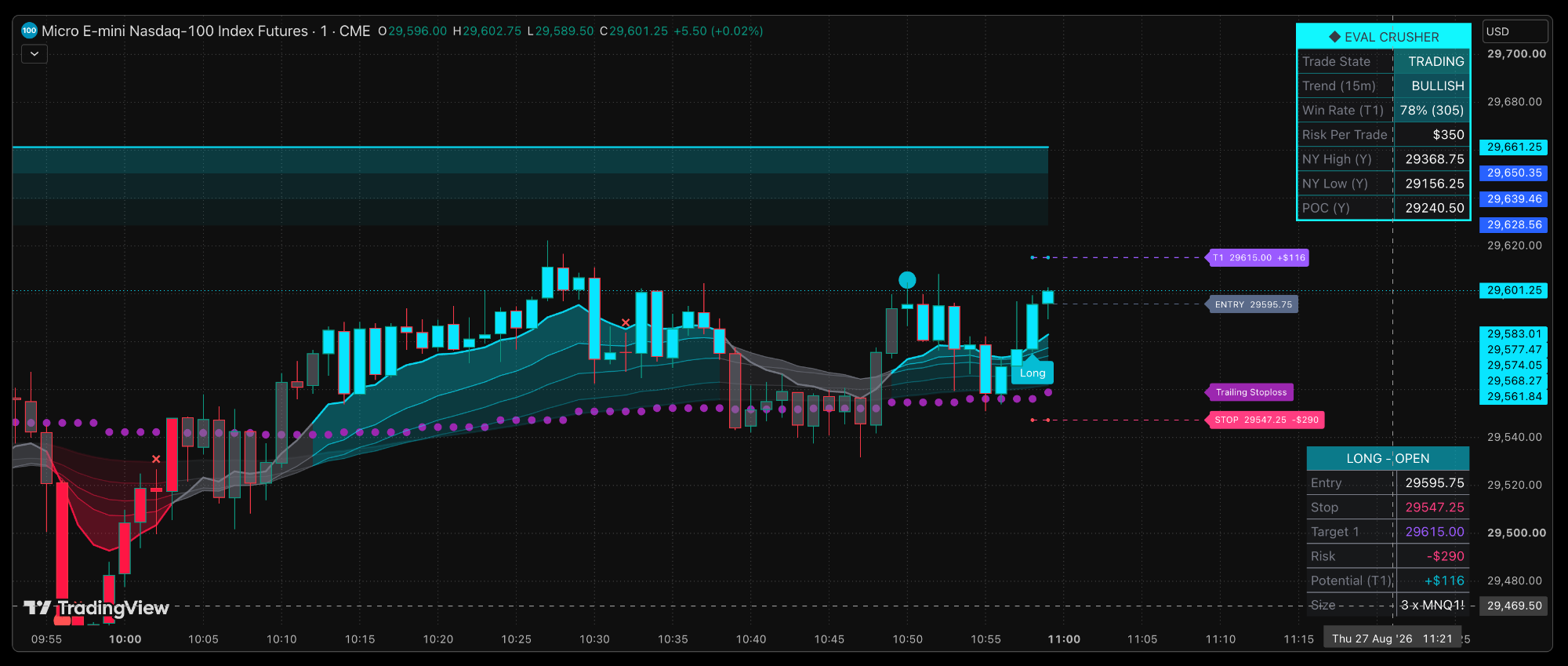Click the Stop 29547.25 value in position panel
Viewport: 1568px width, 666px height.
pyautogui.click(x=1434, y=507)
